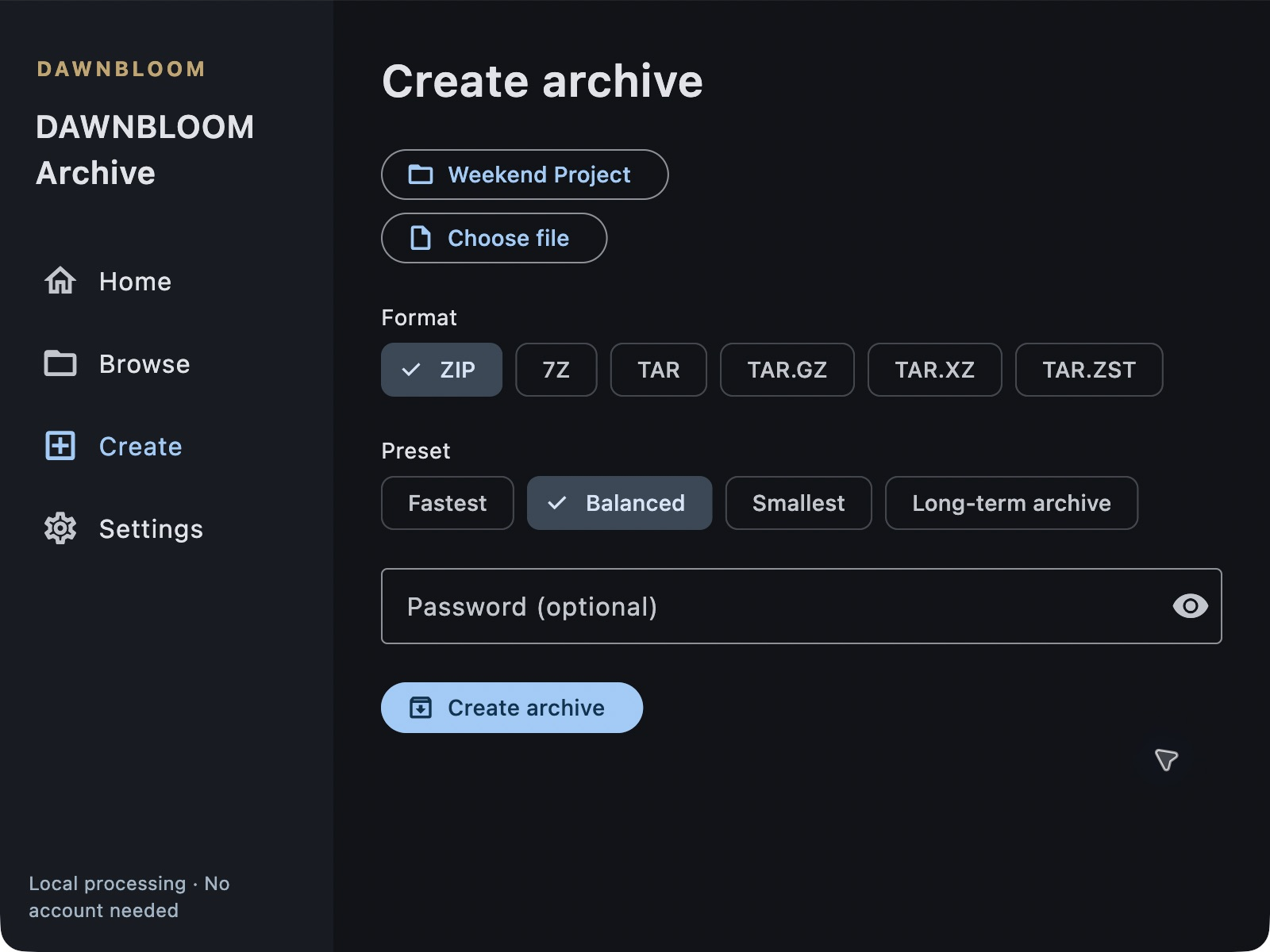
Task: Click the small gold DAWNBLOOM brand text
Action: tap(121, 69)
